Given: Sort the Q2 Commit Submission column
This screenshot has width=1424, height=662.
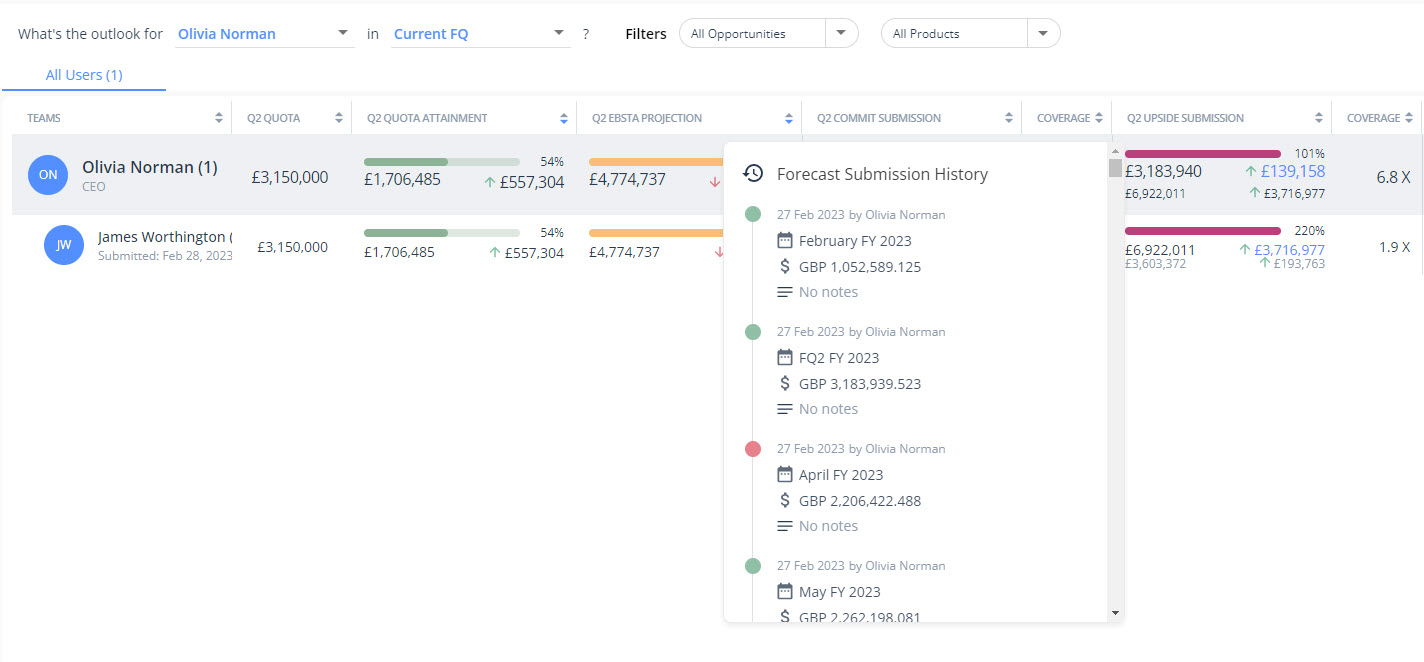Looking at the screenshot, I should pos(1009,118).
